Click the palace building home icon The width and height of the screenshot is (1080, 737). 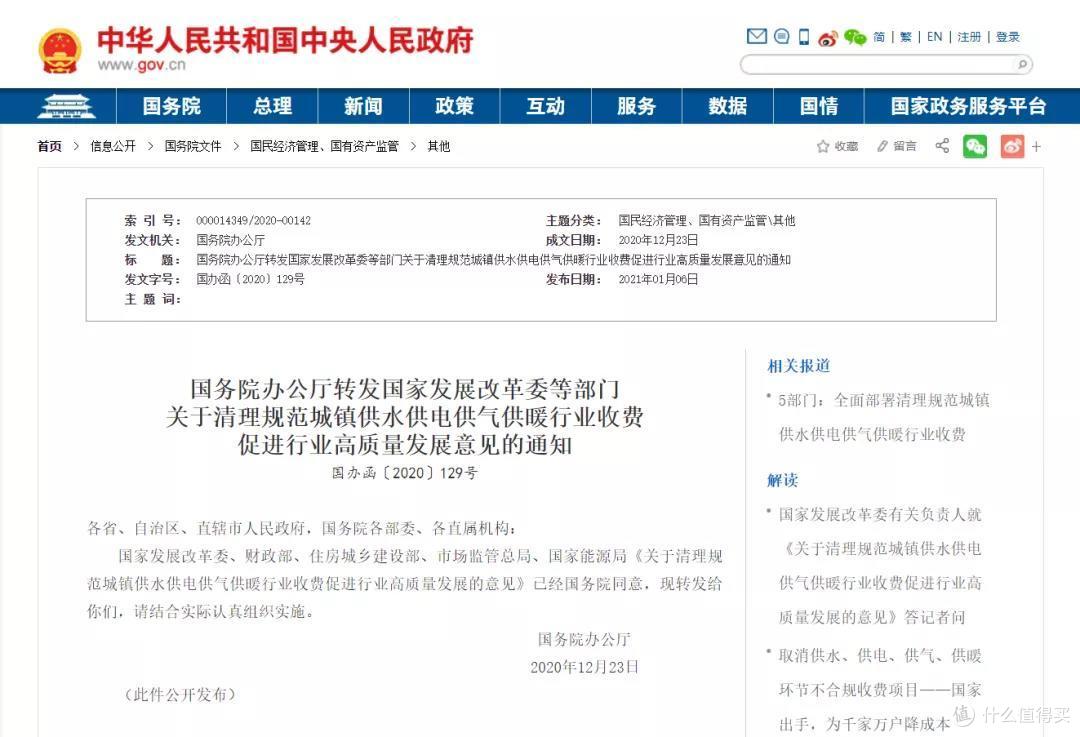[x=66, y=106]
